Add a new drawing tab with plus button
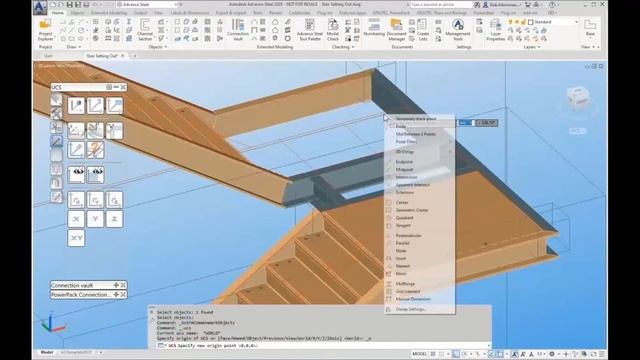Screen dimensions: 640x360 (x=134, y=56)
